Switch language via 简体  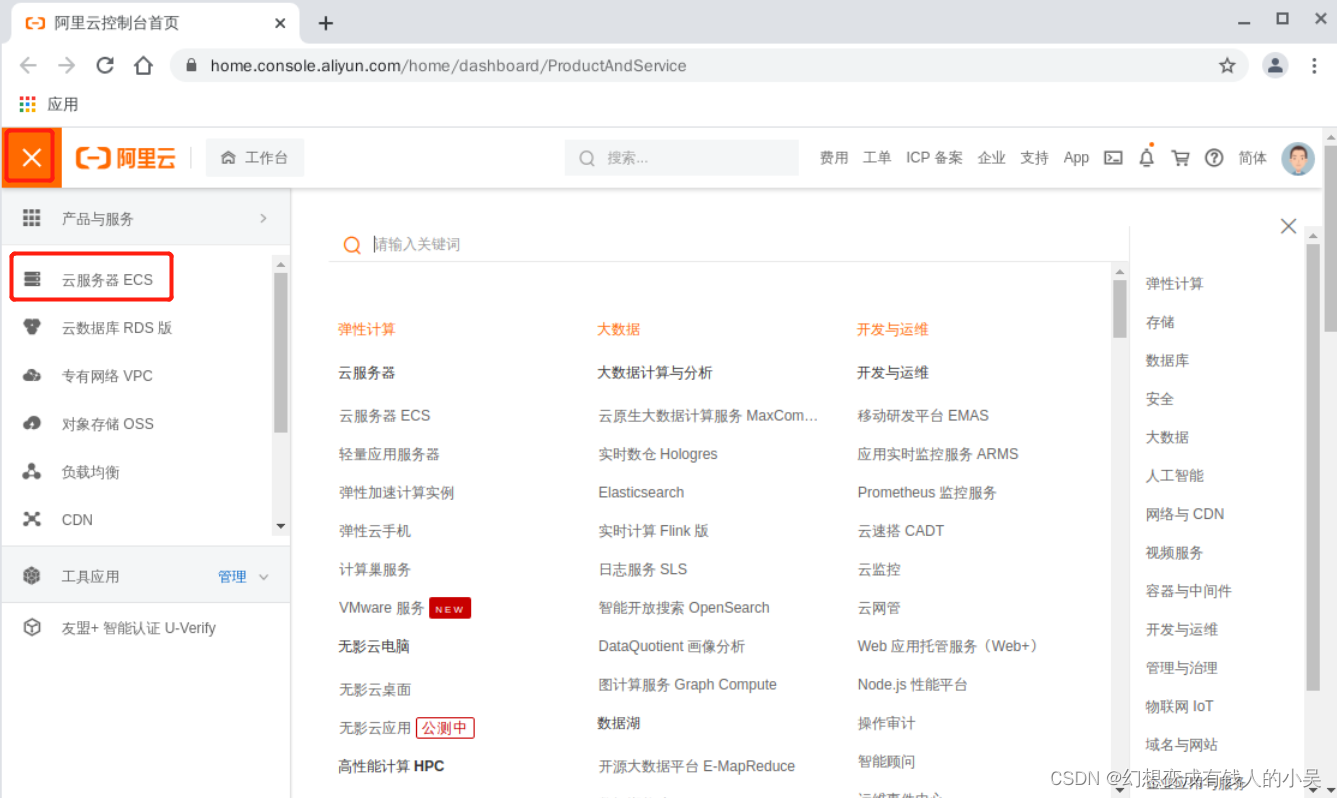point(1252,158)
